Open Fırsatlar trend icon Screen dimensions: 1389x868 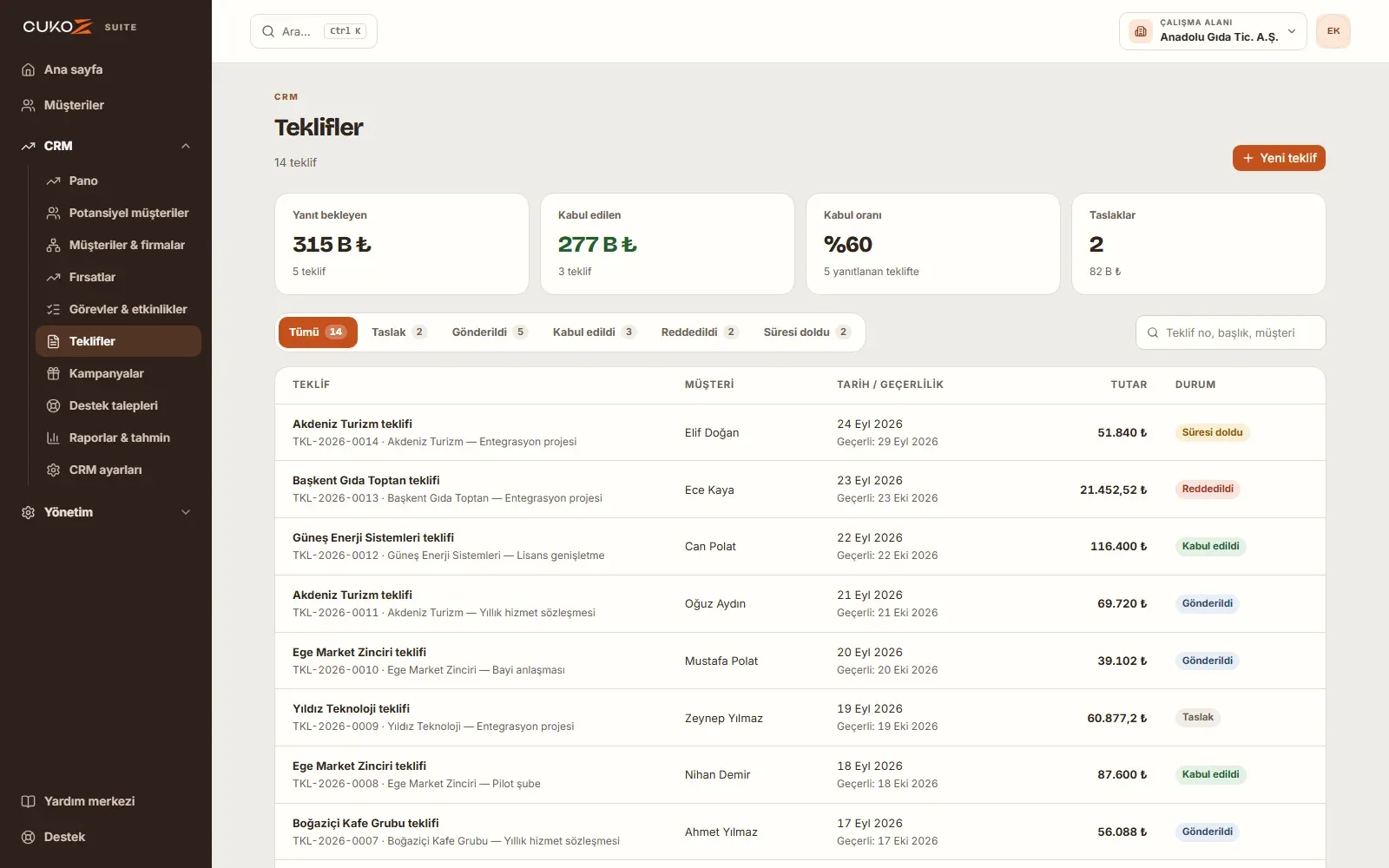[x=53, y=277]
